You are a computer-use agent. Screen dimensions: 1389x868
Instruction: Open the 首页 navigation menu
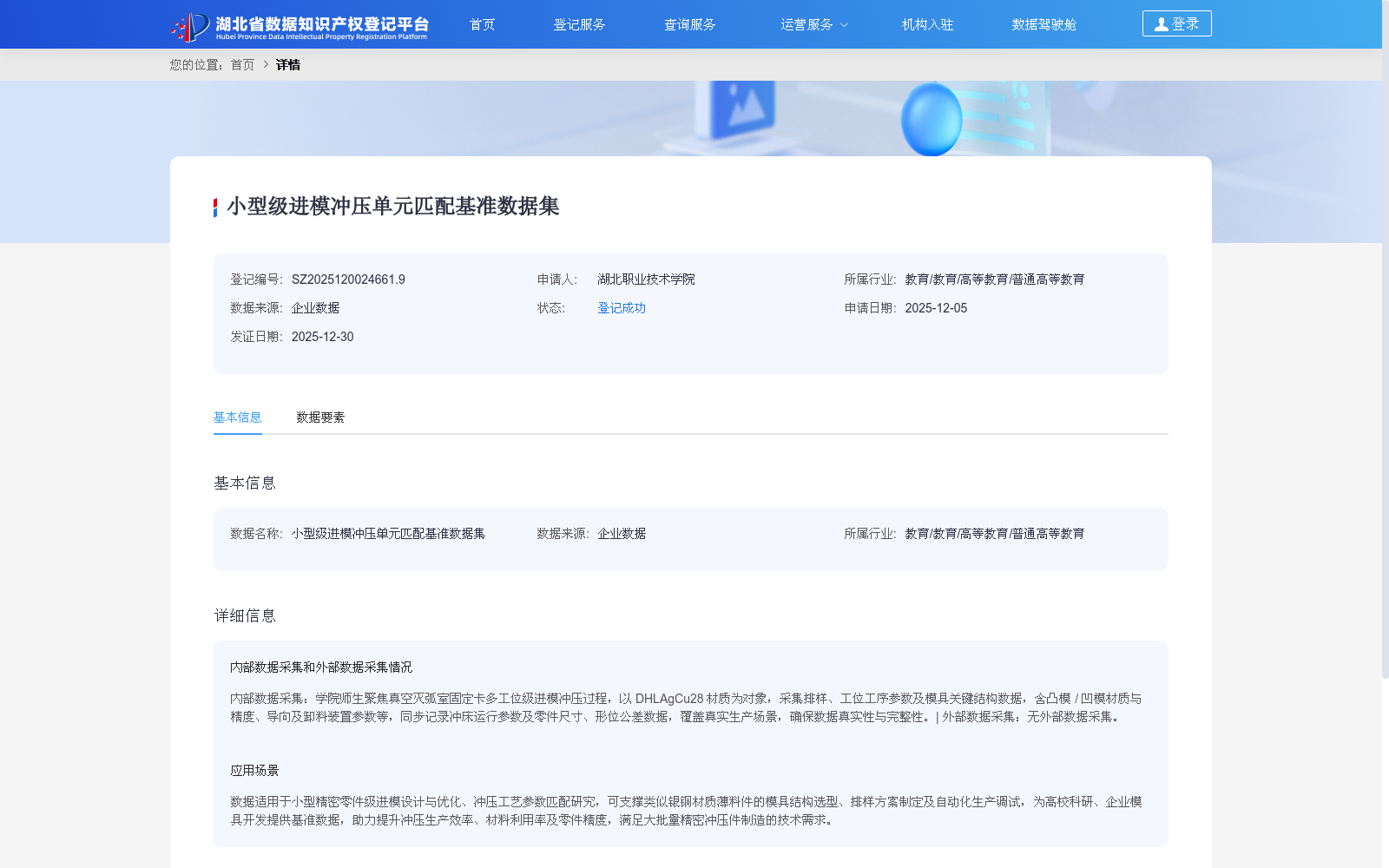coord(482,24)
